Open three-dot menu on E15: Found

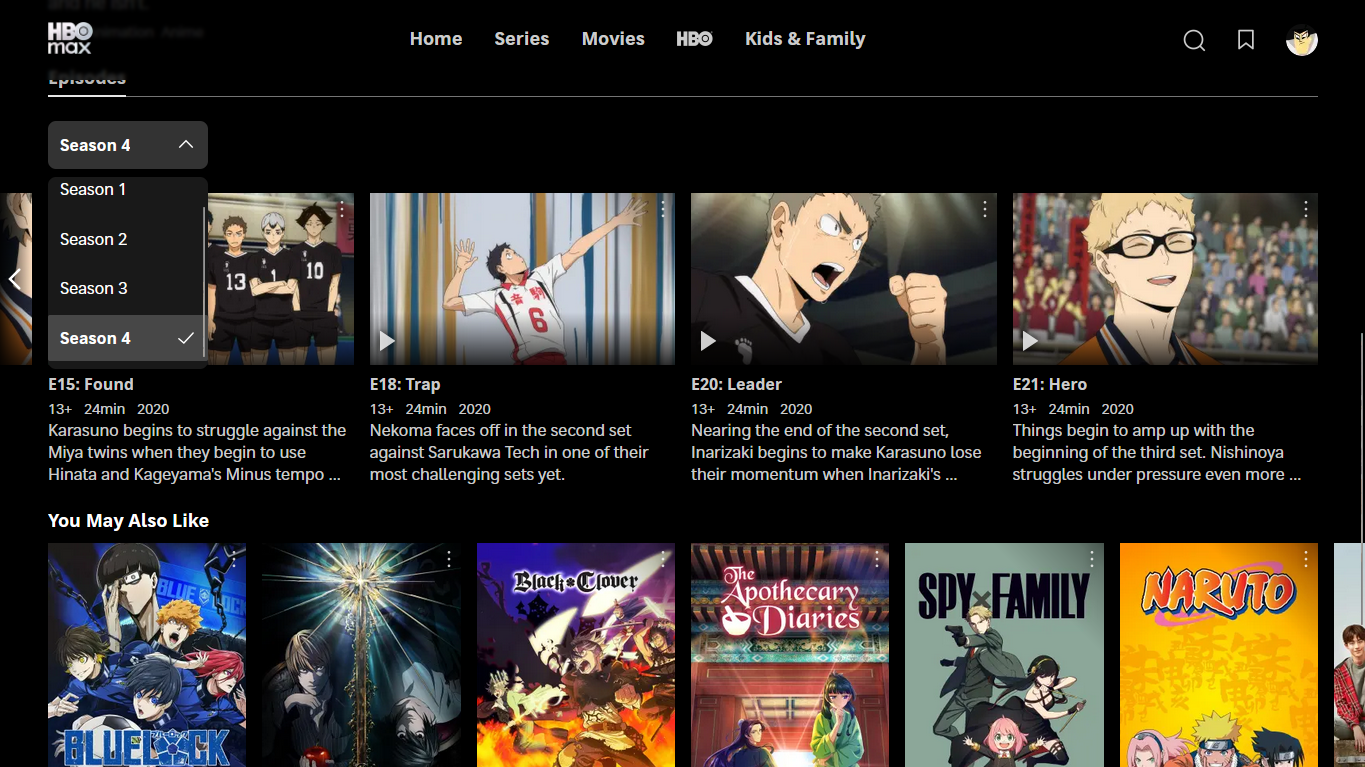point(341,209)
